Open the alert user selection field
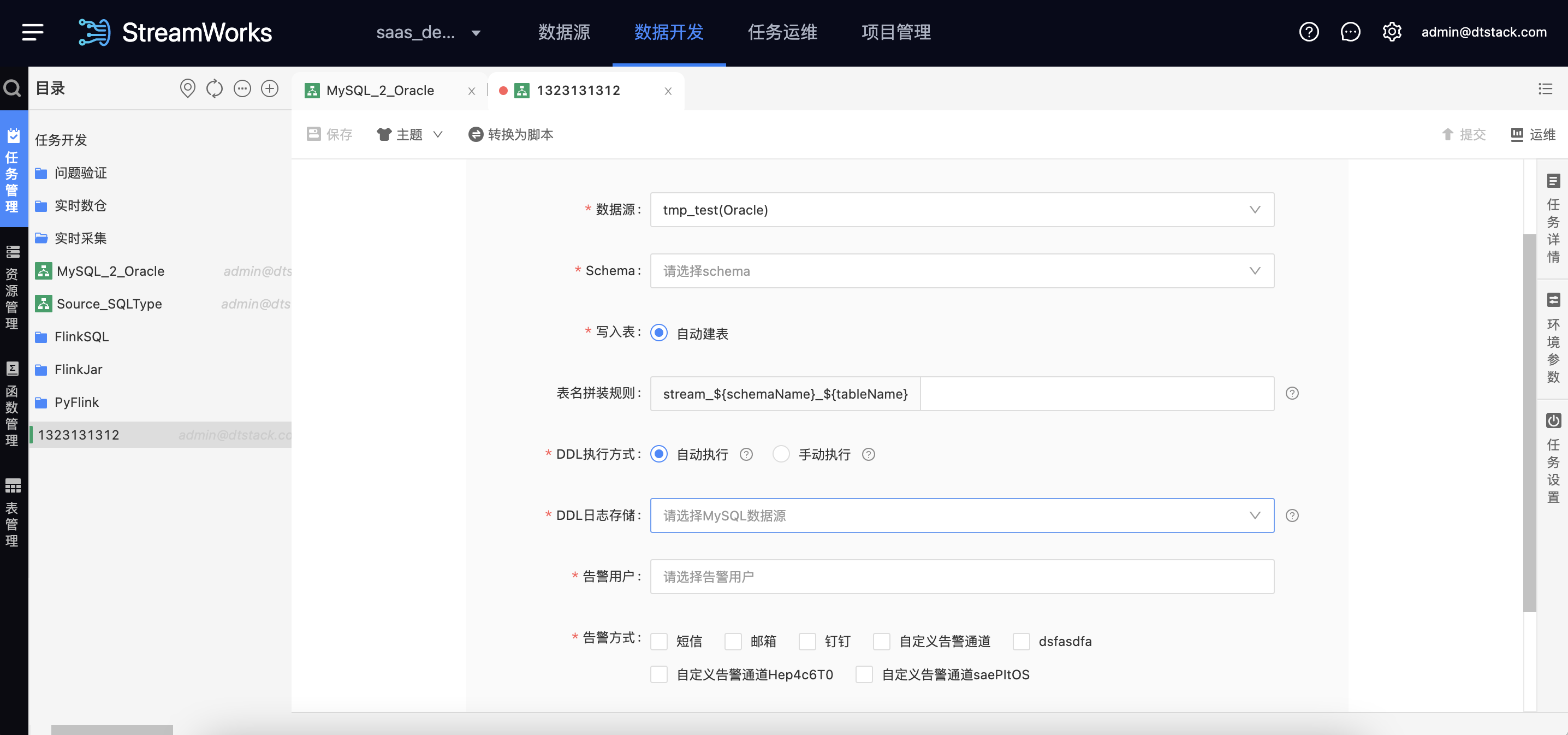Screen dimensions: 1568x735 (x=962, y=577)
